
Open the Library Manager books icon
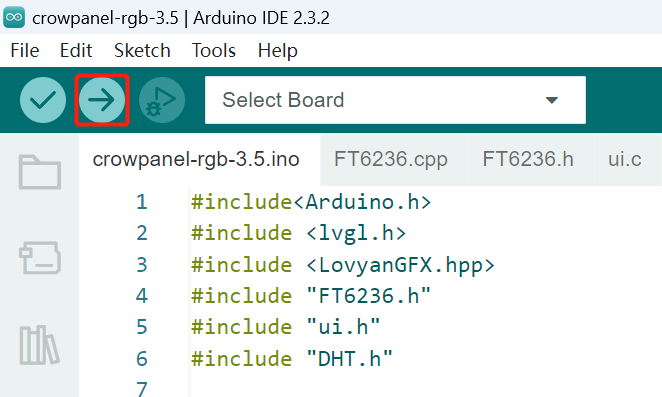click(39, 345)
